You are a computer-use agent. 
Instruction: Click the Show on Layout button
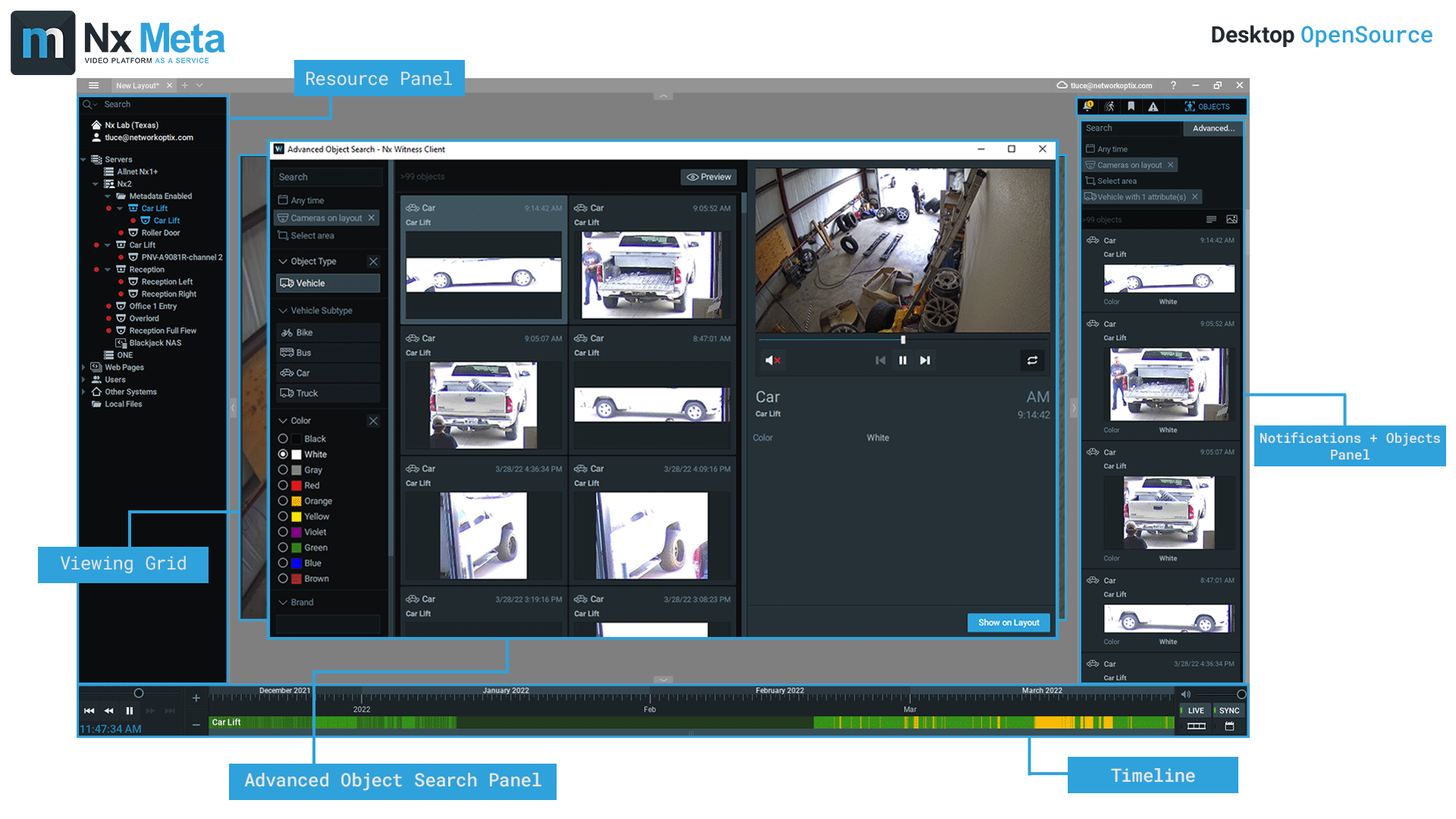(x=1008, y=623)
